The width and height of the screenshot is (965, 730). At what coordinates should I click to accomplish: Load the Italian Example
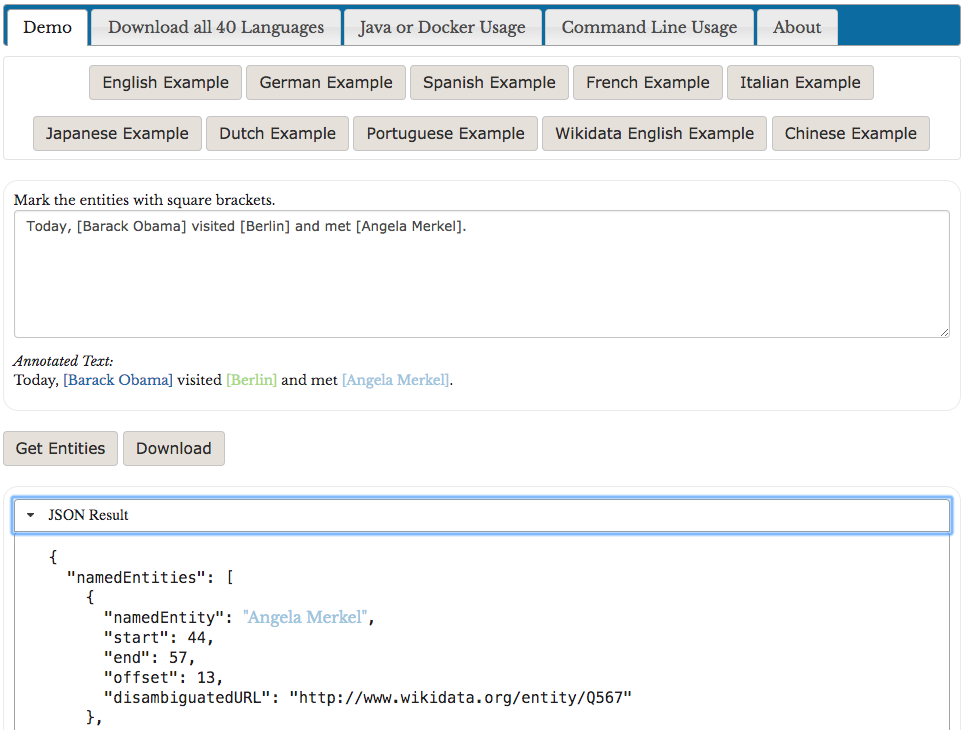(x=800, y=82)
